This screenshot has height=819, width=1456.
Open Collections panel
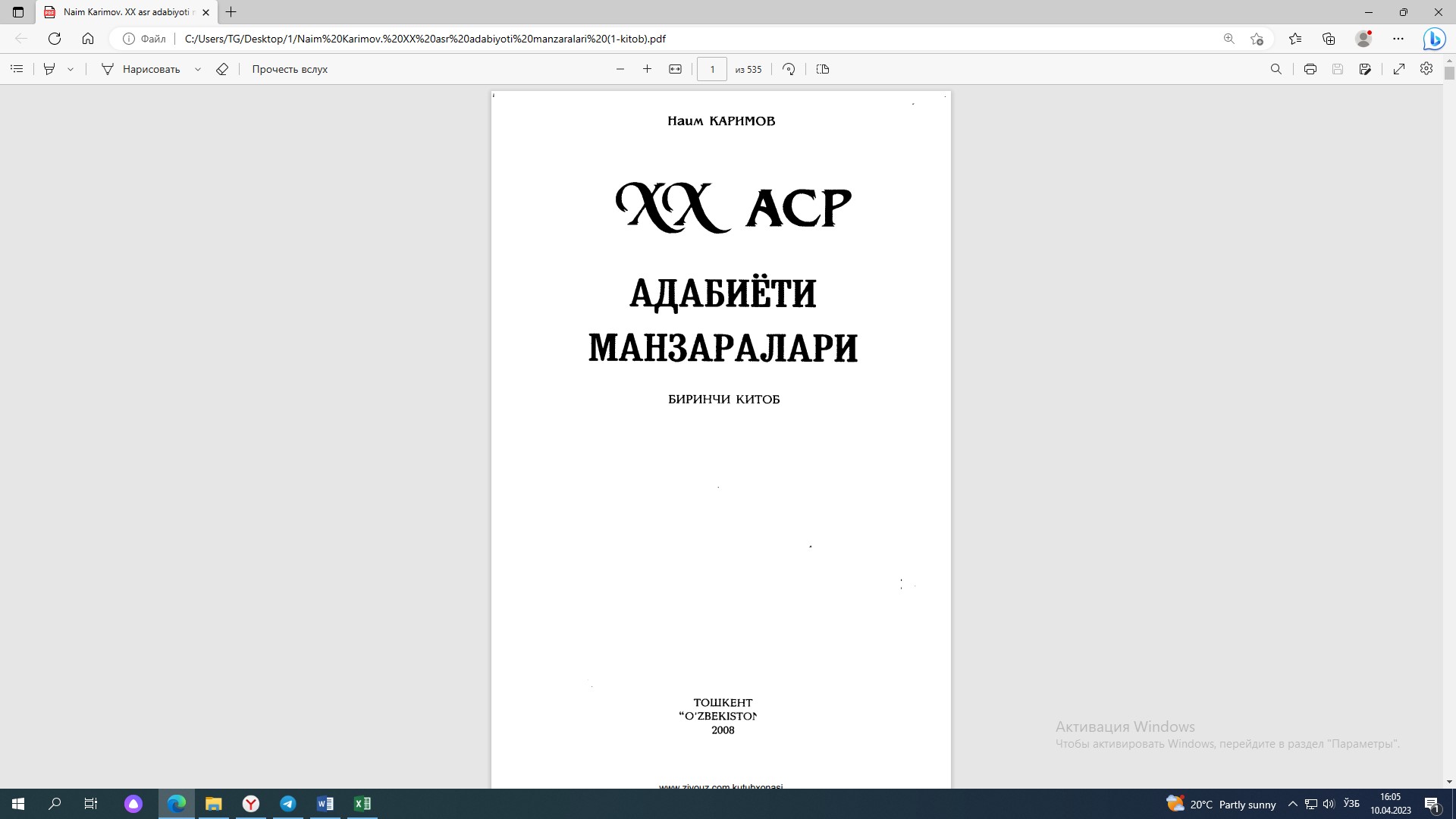[x=1329, y=39]
